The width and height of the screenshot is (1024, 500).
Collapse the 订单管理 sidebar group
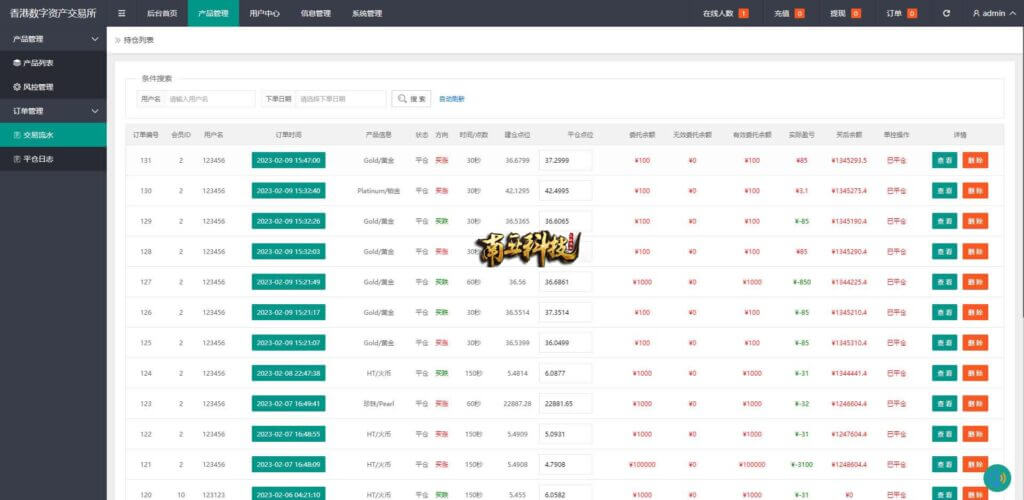pos(53,111)
